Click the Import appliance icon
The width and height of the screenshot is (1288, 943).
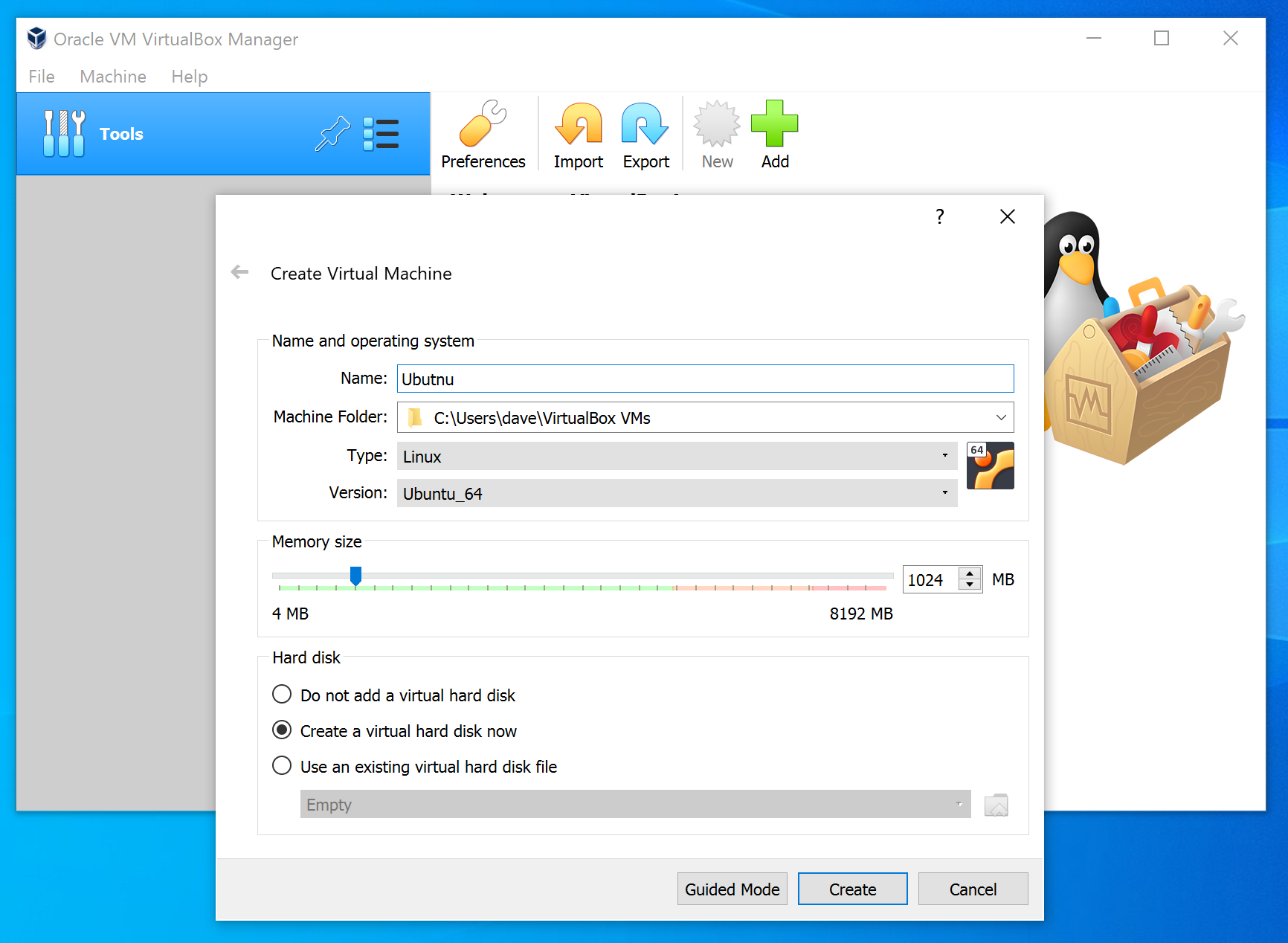[x=578, y=135]
